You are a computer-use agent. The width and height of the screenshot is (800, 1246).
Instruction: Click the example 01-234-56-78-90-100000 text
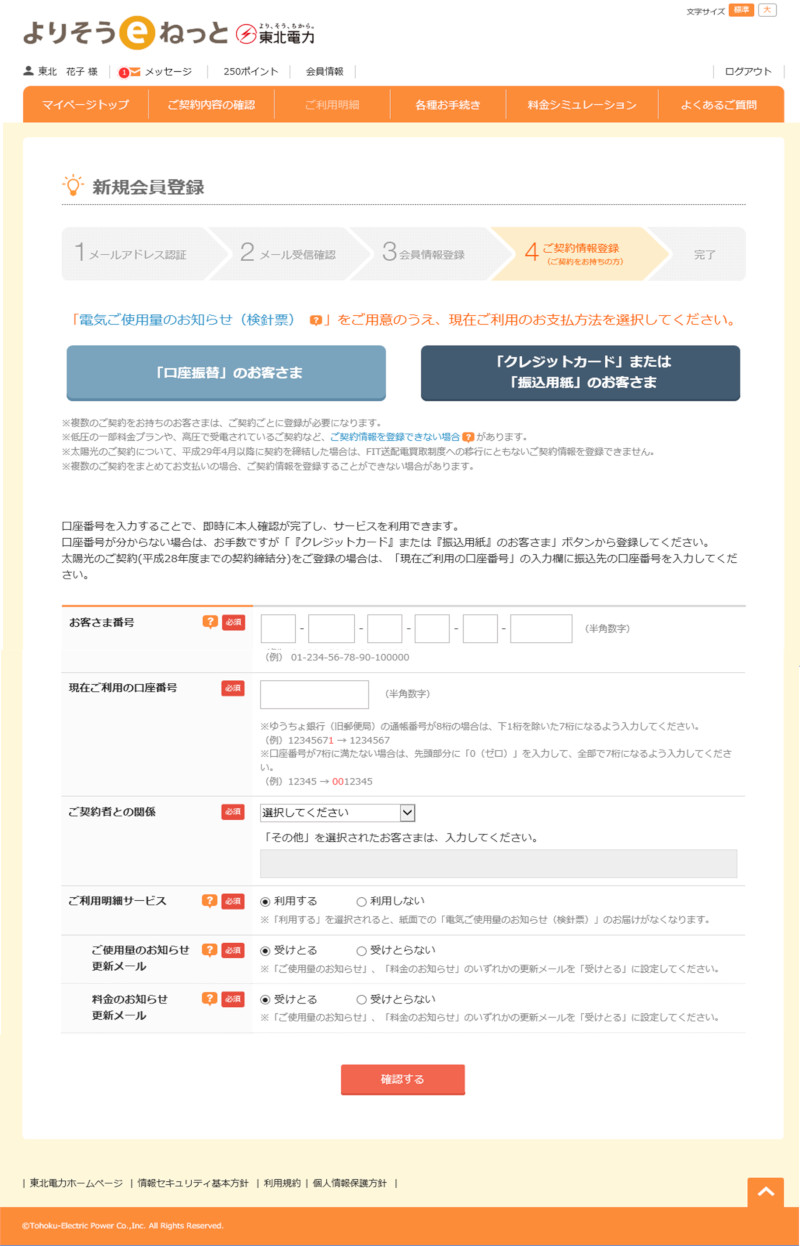pos(350,657)
